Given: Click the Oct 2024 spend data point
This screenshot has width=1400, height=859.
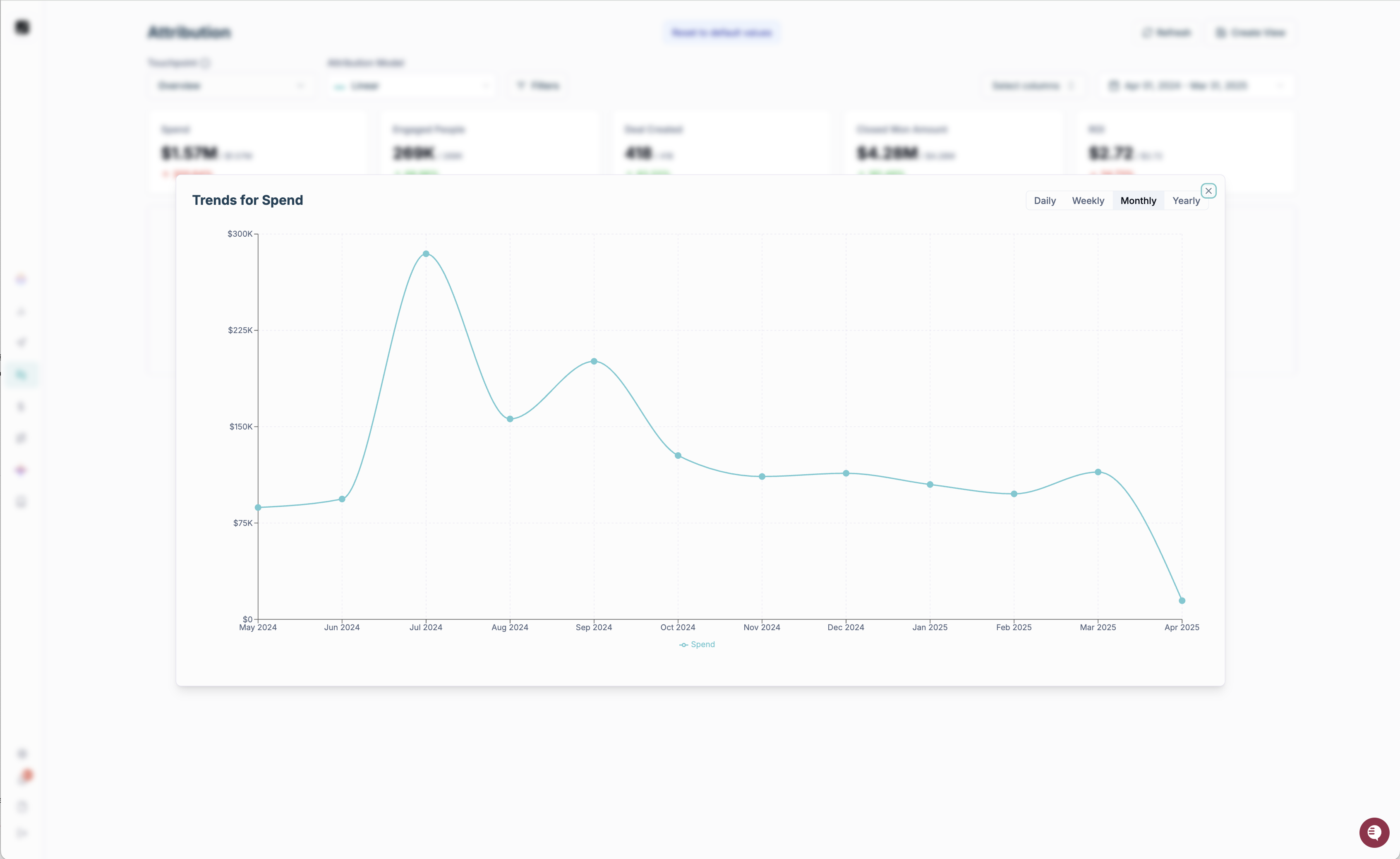Looking at the screenshot, I should coord(678,456).
